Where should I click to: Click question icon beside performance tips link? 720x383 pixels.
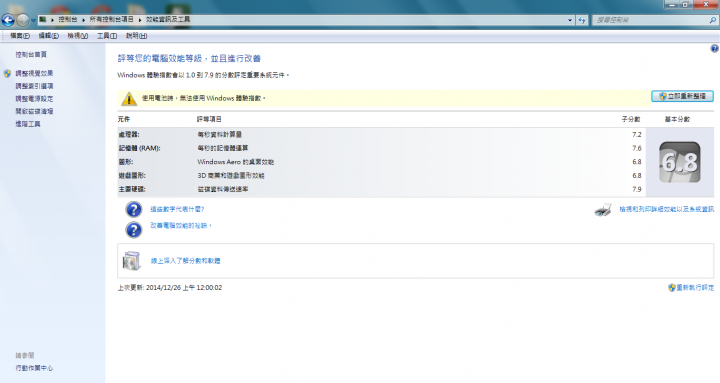pyautogui.click(x=134, y=230)
